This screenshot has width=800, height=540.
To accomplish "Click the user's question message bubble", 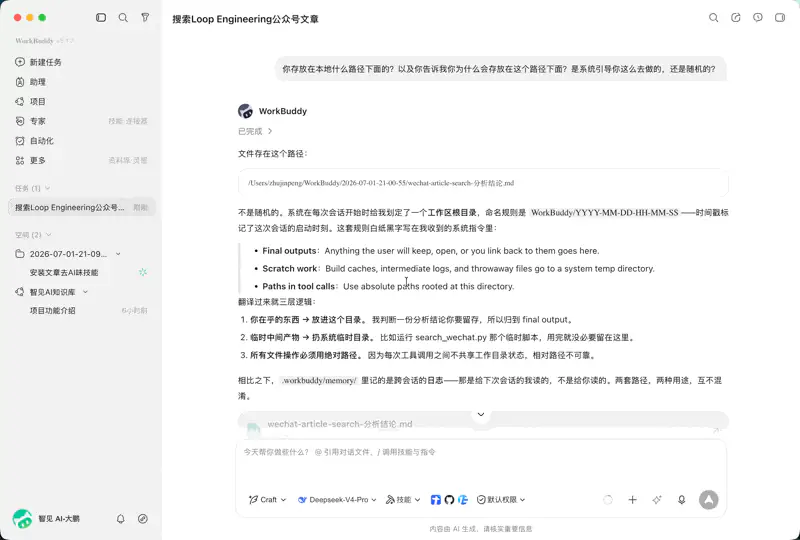I will click(501, 69).
